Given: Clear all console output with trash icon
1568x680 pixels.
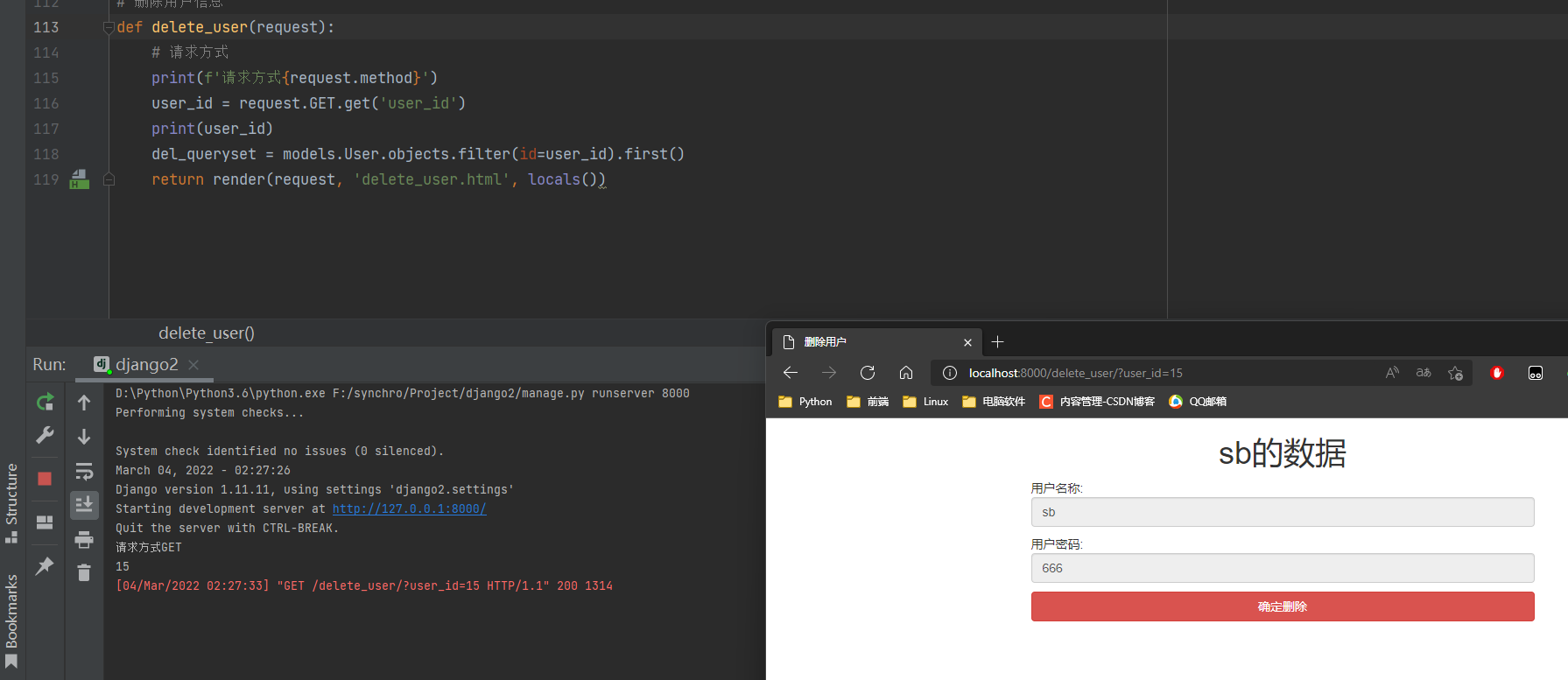Looking at the screenshot, I should (84, 573).
